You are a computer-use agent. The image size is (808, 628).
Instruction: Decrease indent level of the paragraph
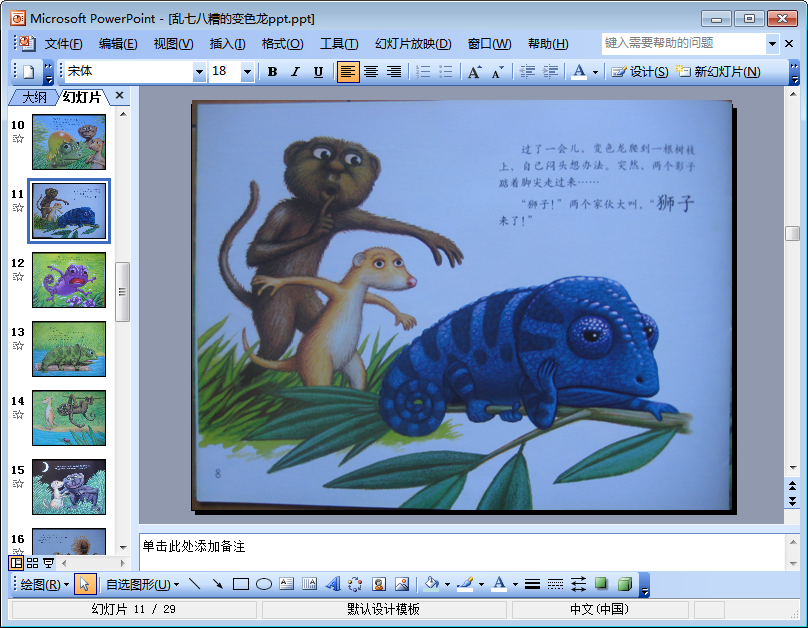pos(527,72)
